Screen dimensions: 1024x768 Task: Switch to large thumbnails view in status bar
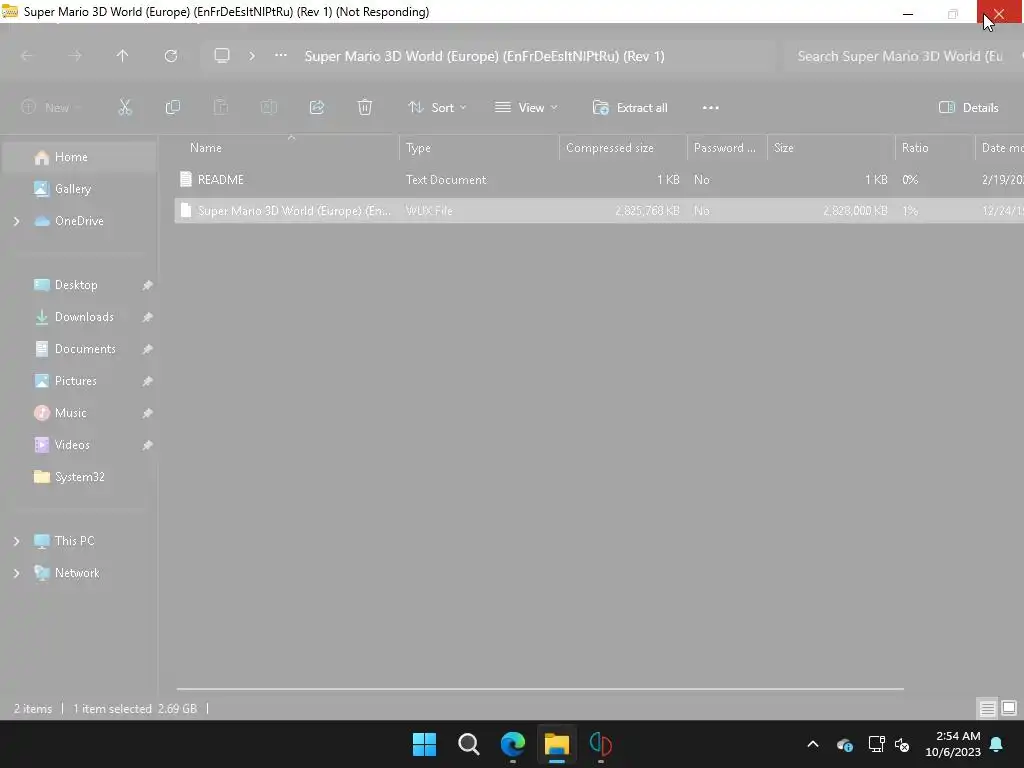click(1009, 708)
